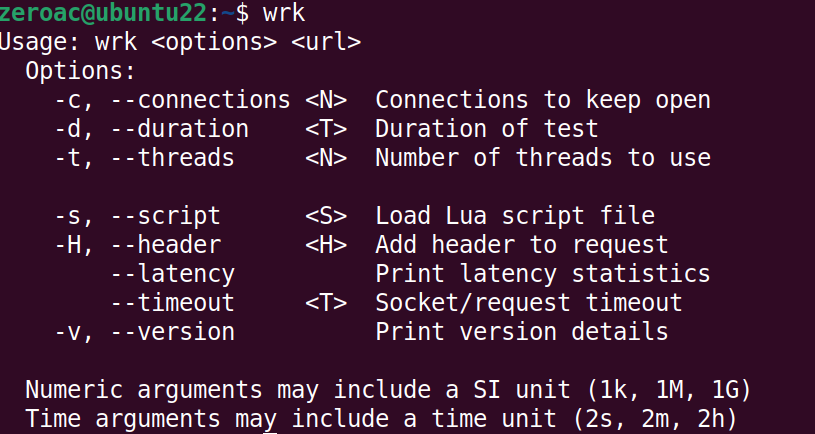
Task: Click the --threads option text
Action: click(x=172, y=158)
